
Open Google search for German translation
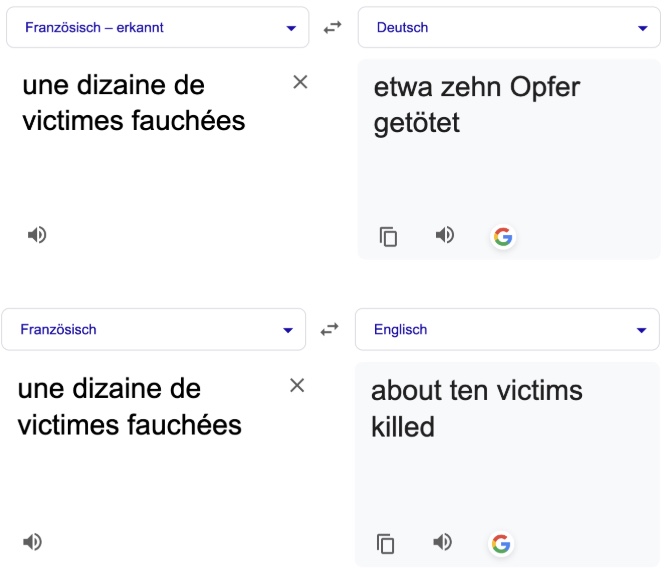[503, 237]
